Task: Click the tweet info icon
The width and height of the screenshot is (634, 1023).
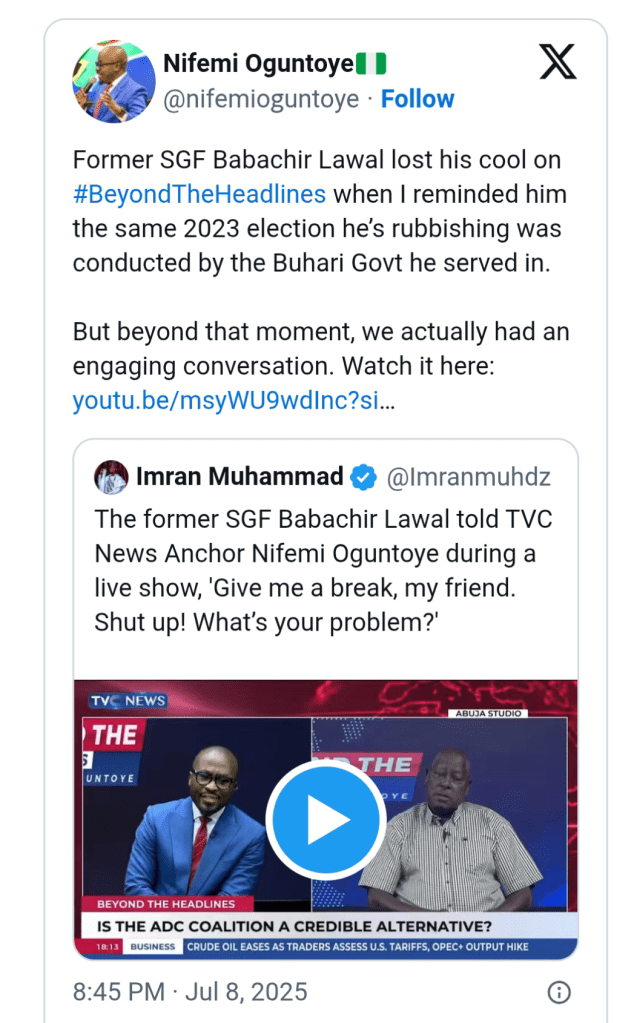Action: pos(559,992)
